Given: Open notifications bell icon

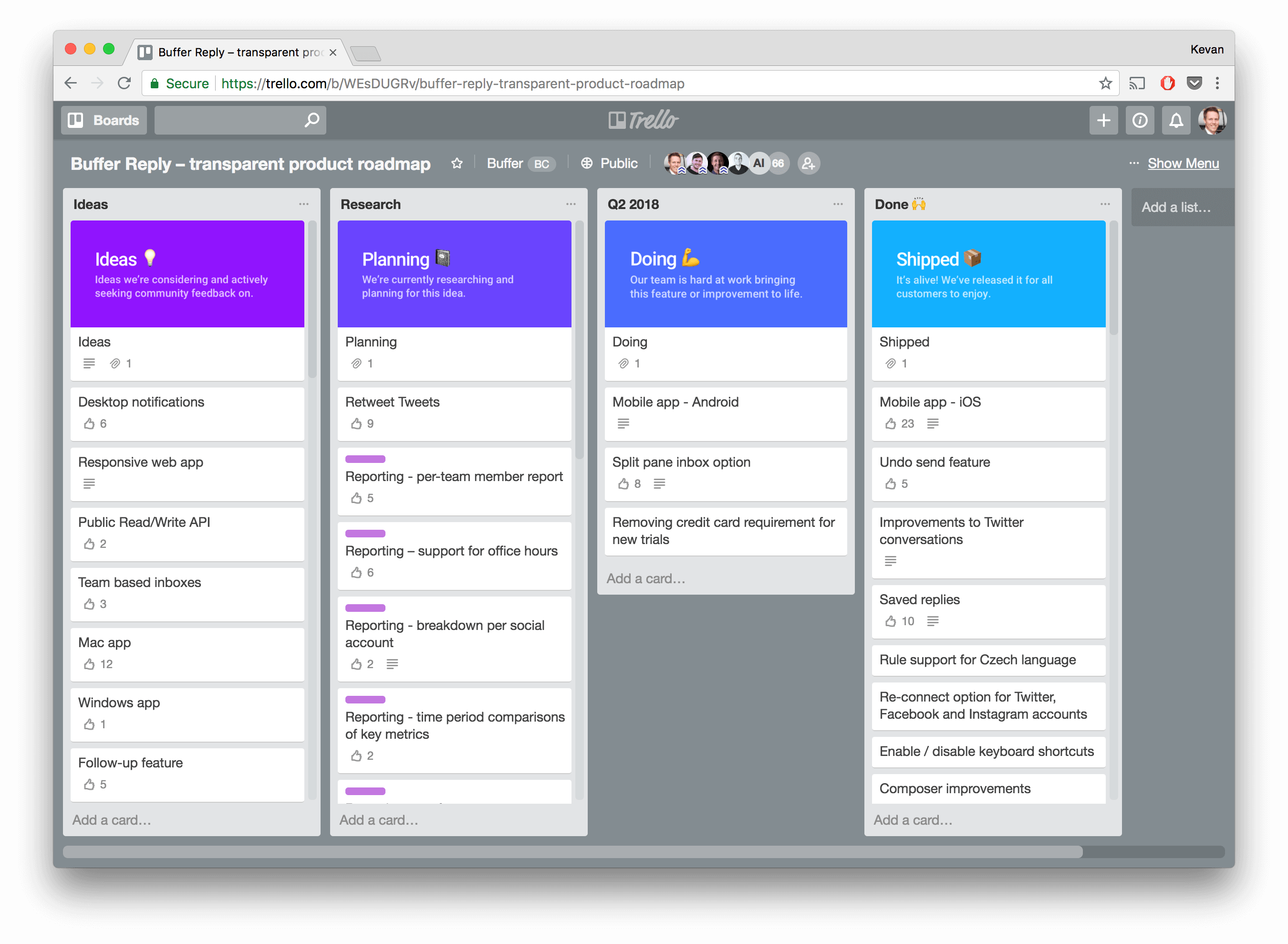Looking at the screenshot, I should point(1175,120).
